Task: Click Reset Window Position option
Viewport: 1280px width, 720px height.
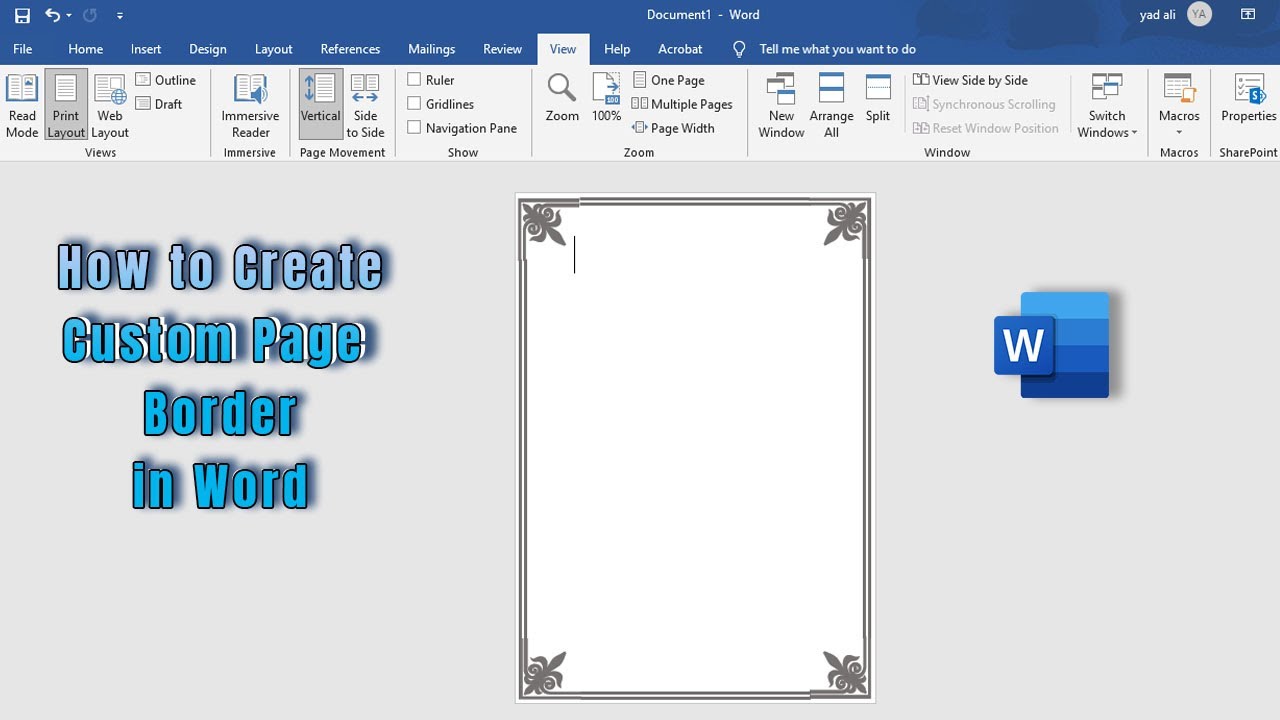Action: point(986,128)
